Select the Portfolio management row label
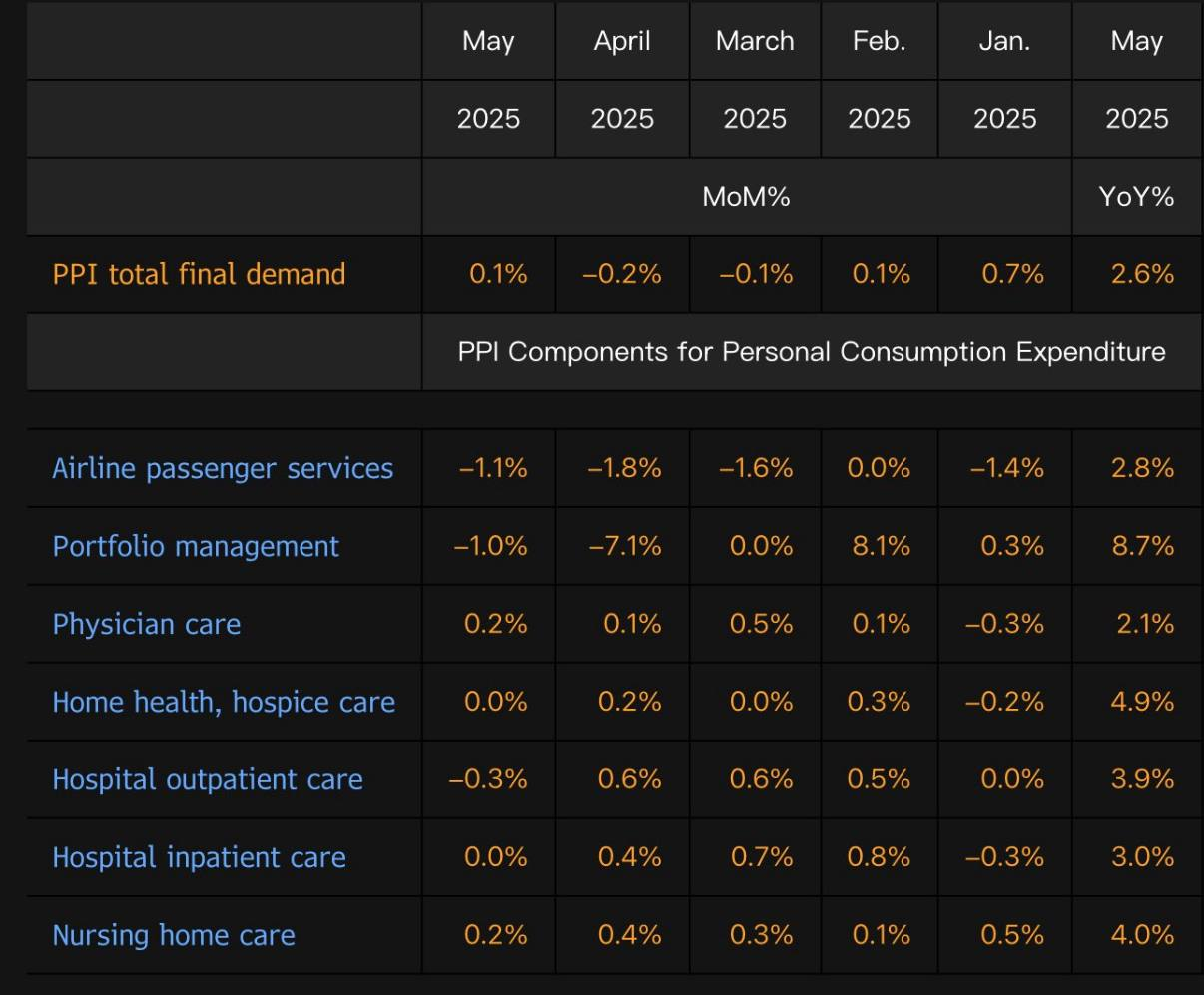 pyautogui.click(x=196, y=546)
